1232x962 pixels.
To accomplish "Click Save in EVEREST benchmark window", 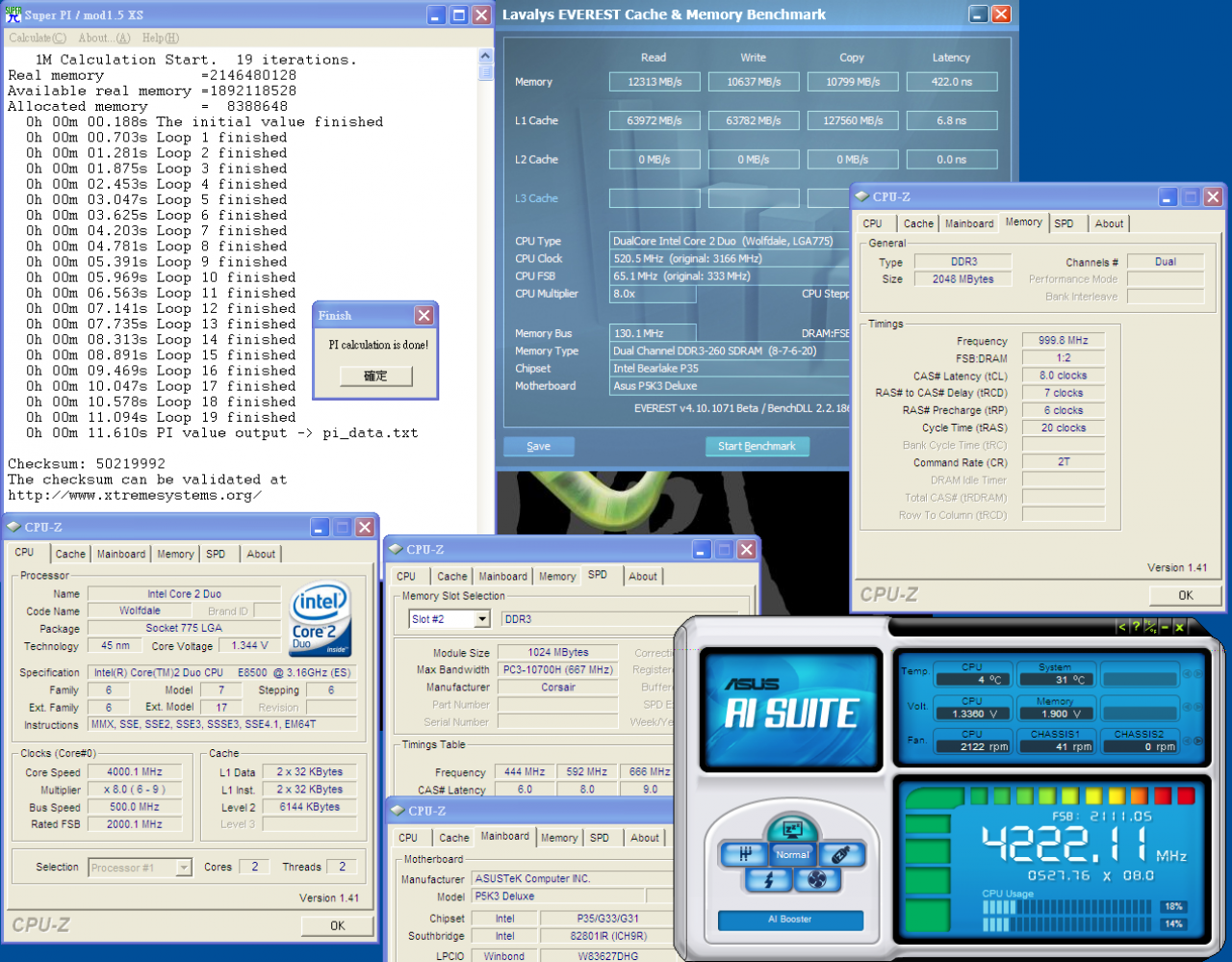I will [539, 446].
